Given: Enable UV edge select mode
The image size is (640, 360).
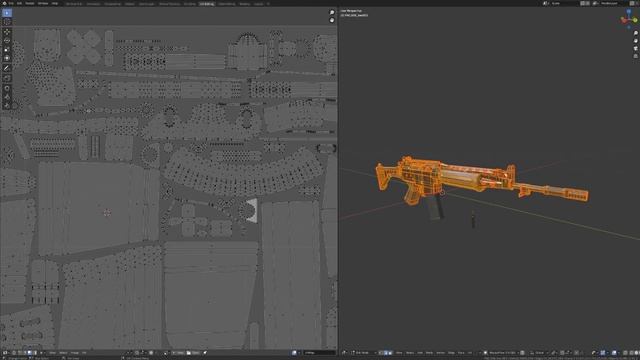Looking at the screenshot, I should click(24, 353).
